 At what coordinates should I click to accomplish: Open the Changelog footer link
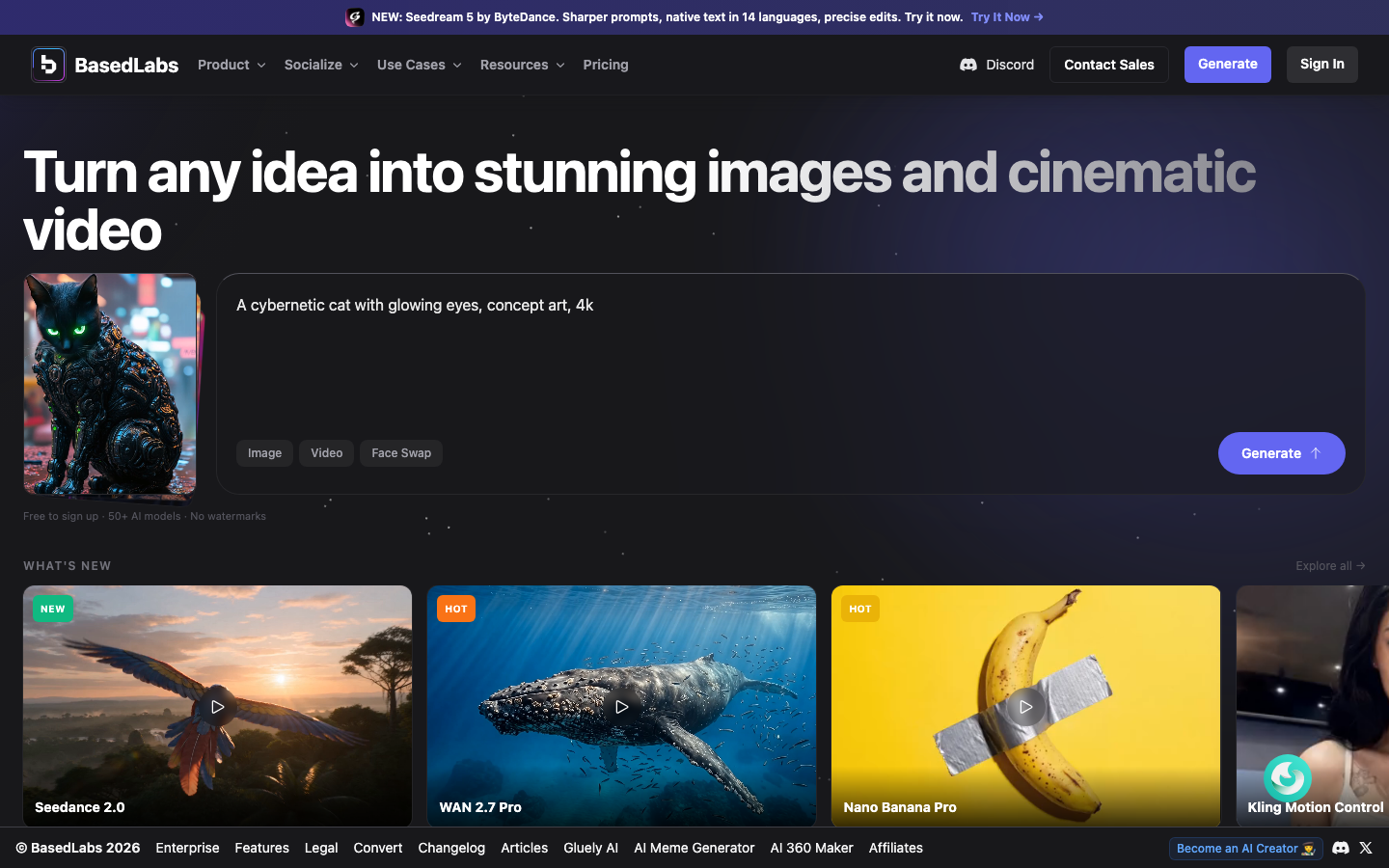(x=451, y=848)
